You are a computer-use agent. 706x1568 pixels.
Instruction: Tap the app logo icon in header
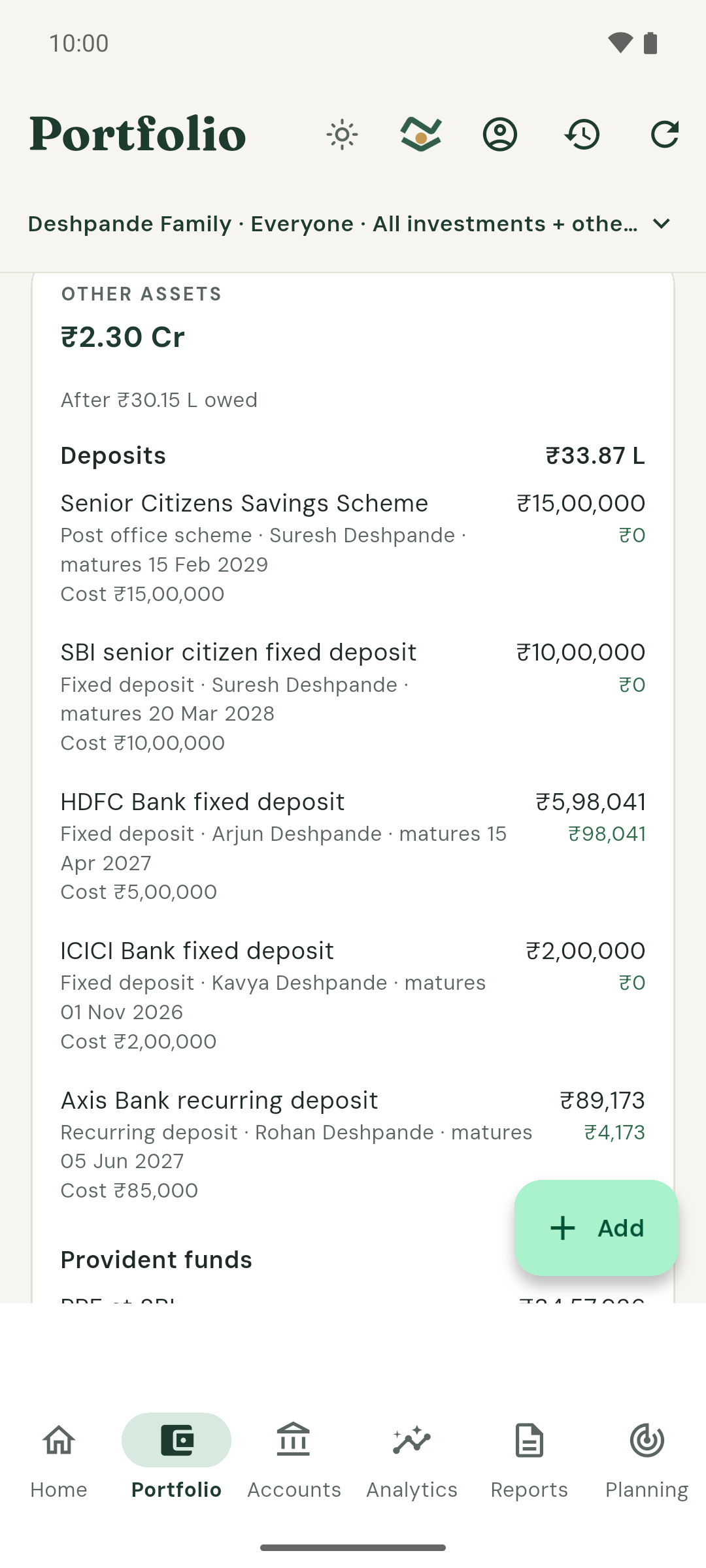click(x=421, y=135)
